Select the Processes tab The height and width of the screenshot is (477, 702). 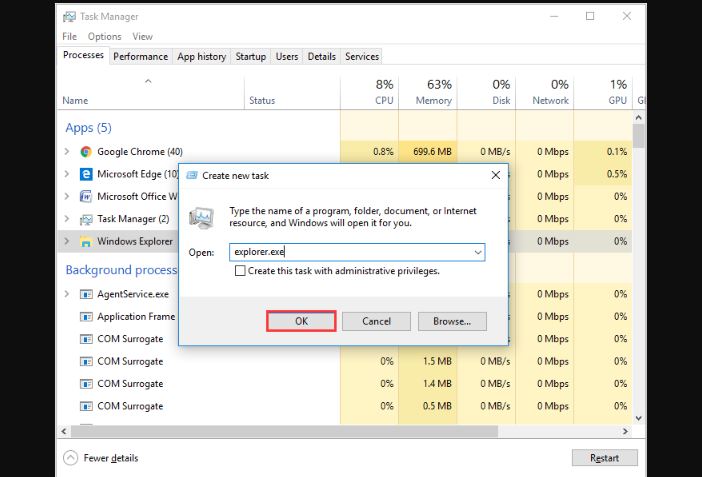click(83, 55)
